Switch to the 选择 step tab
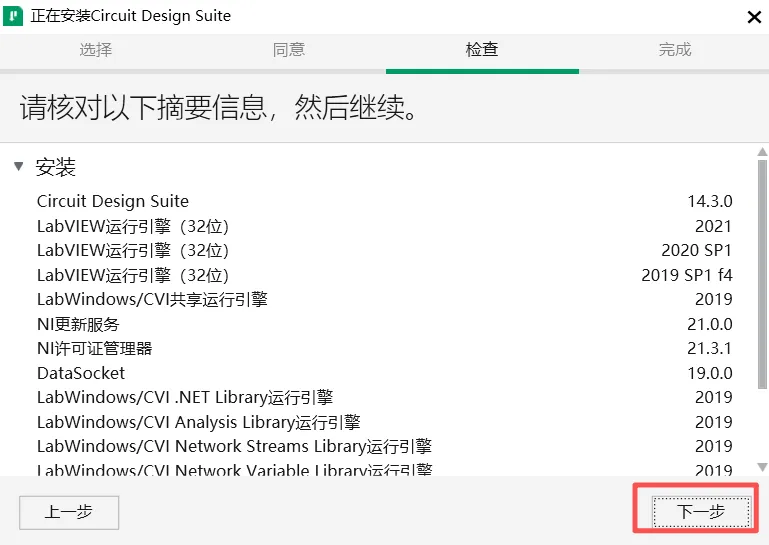Viewport: 769px width, 545px height. click(x=96, y=50)
